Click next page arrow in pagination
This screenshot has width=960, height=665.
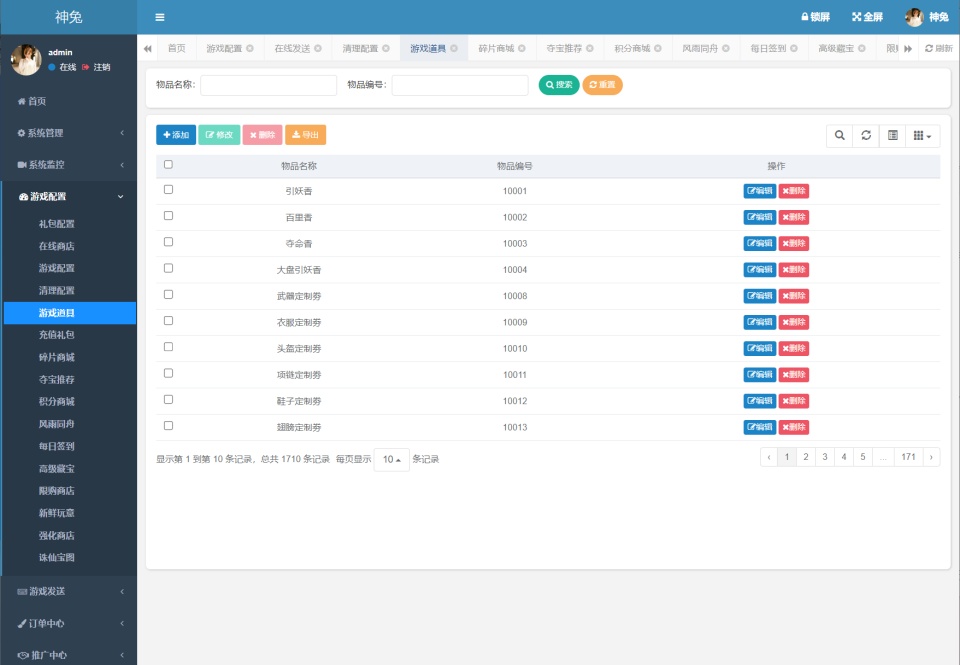(x=931, y=457)
